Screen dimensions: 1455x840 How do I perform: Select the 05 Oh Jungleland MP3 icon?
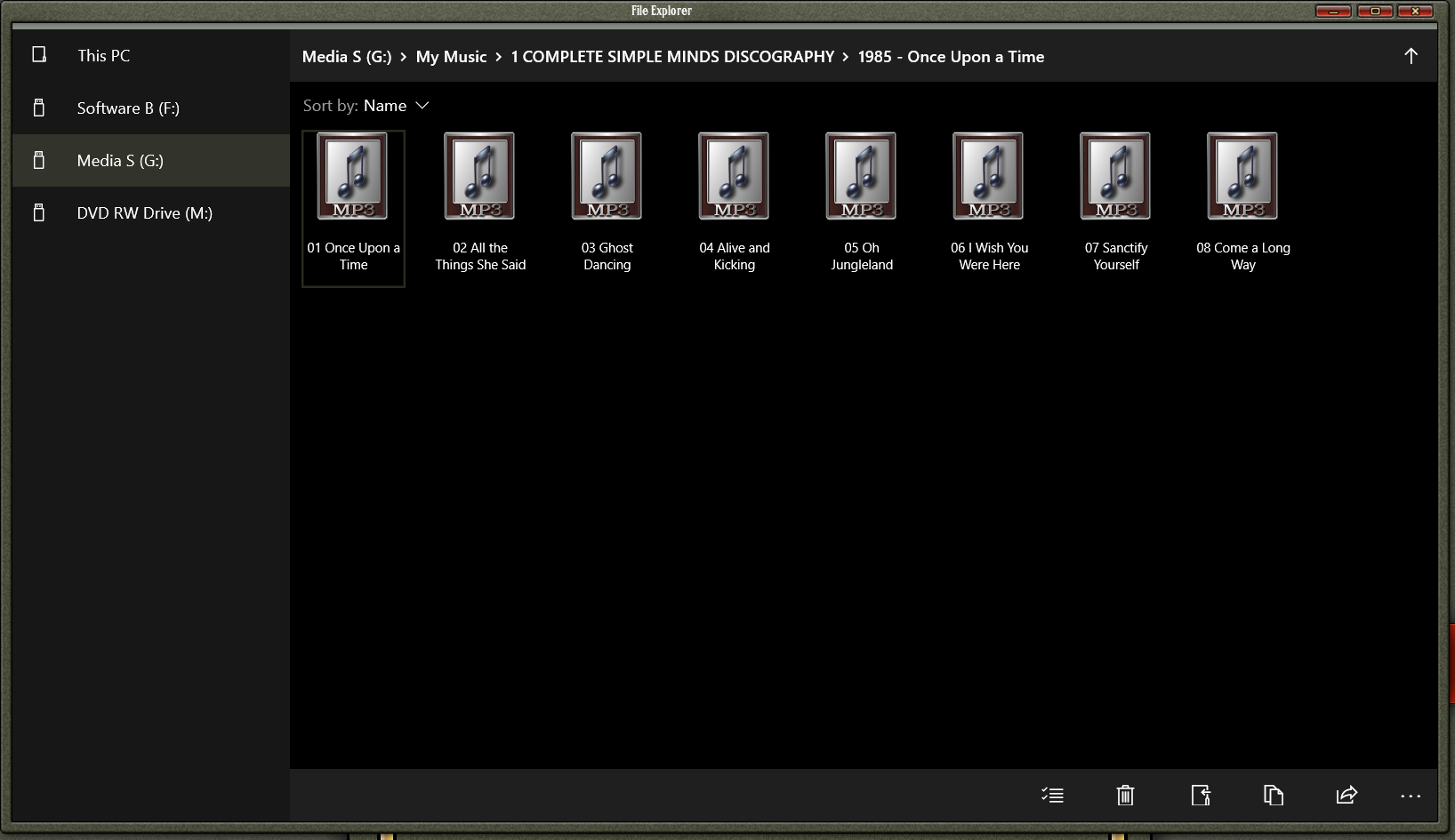[x=862, y=176]
